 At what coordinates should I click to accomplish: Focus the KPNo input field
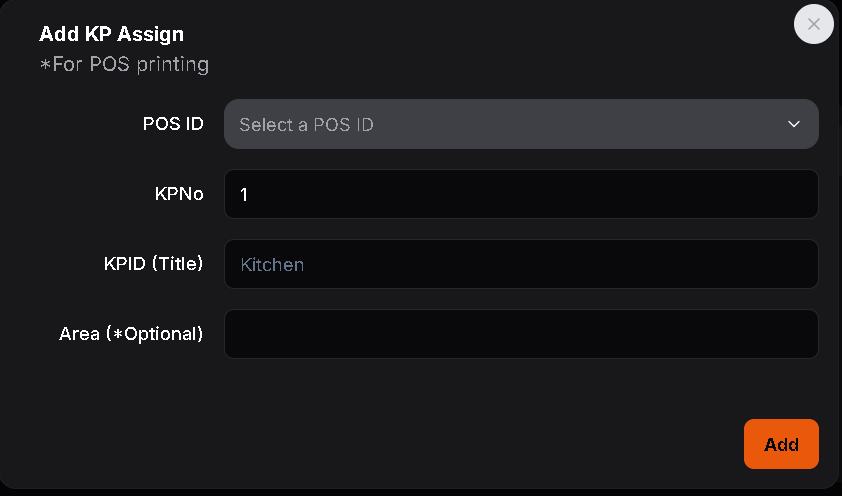click(520, 194)
